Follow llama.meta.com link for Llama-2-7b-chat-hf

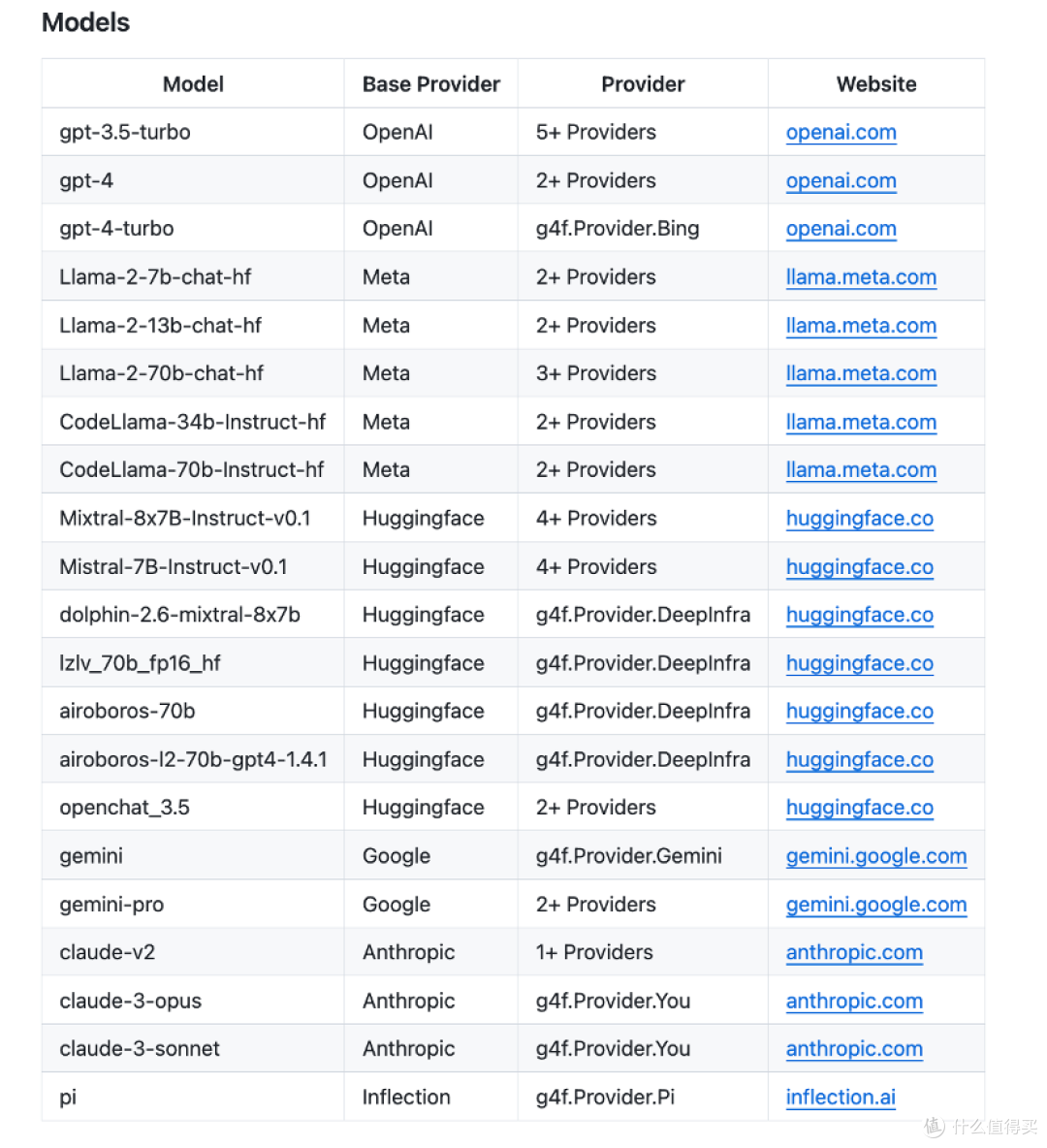point(861,277)
